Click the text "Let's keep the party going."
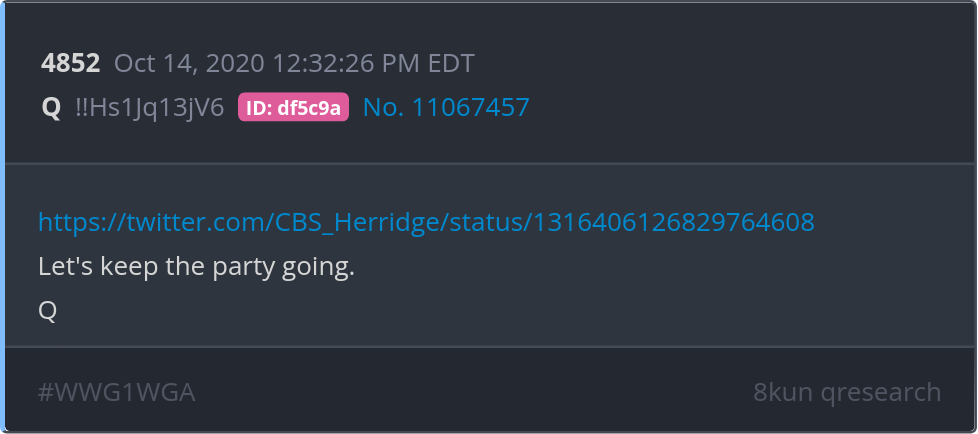The image size is (978, 434). coord(196,267)
